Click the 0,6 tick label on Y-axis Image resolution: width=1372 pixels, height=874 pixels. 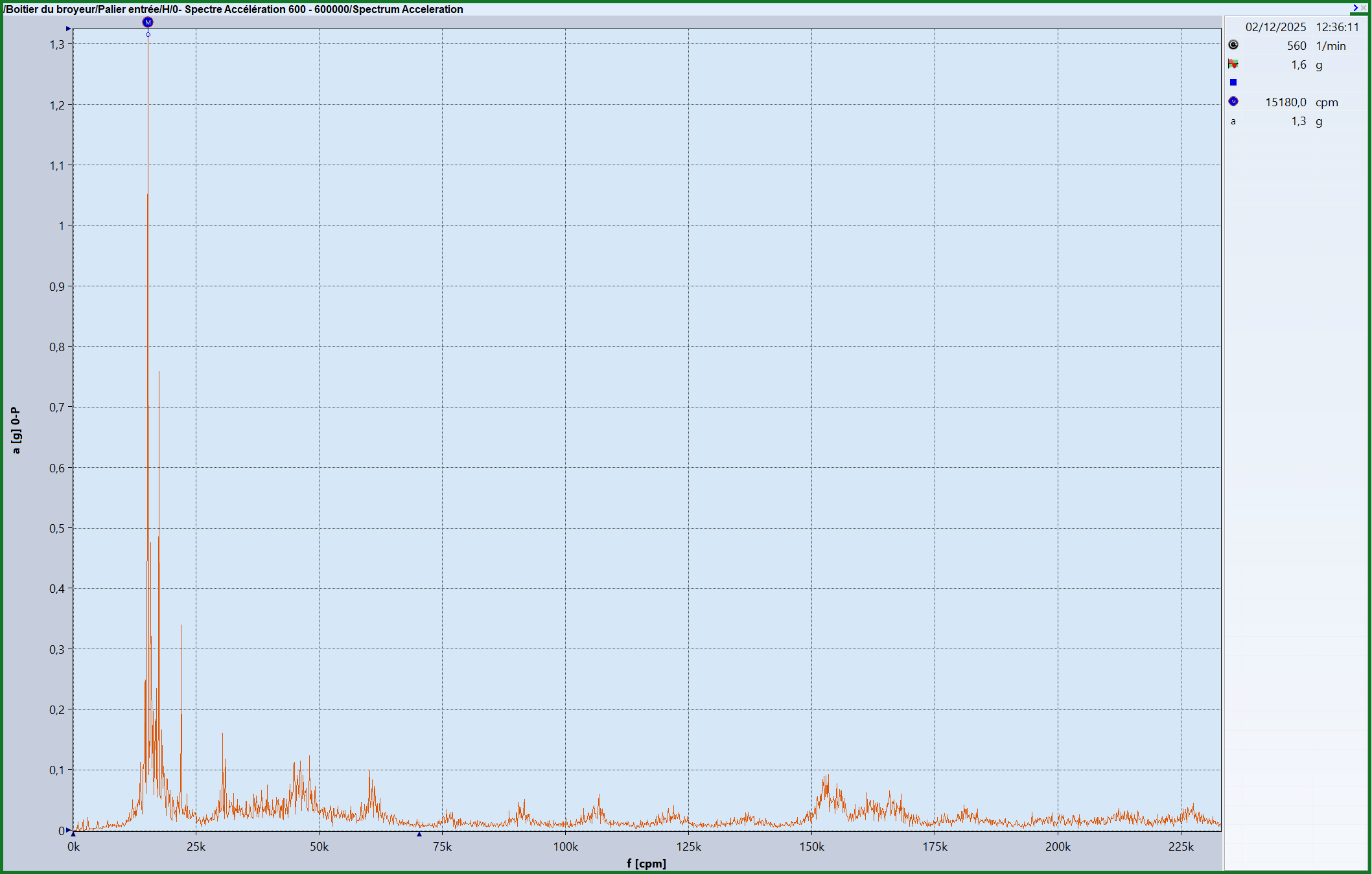click(x=57, y=468)
